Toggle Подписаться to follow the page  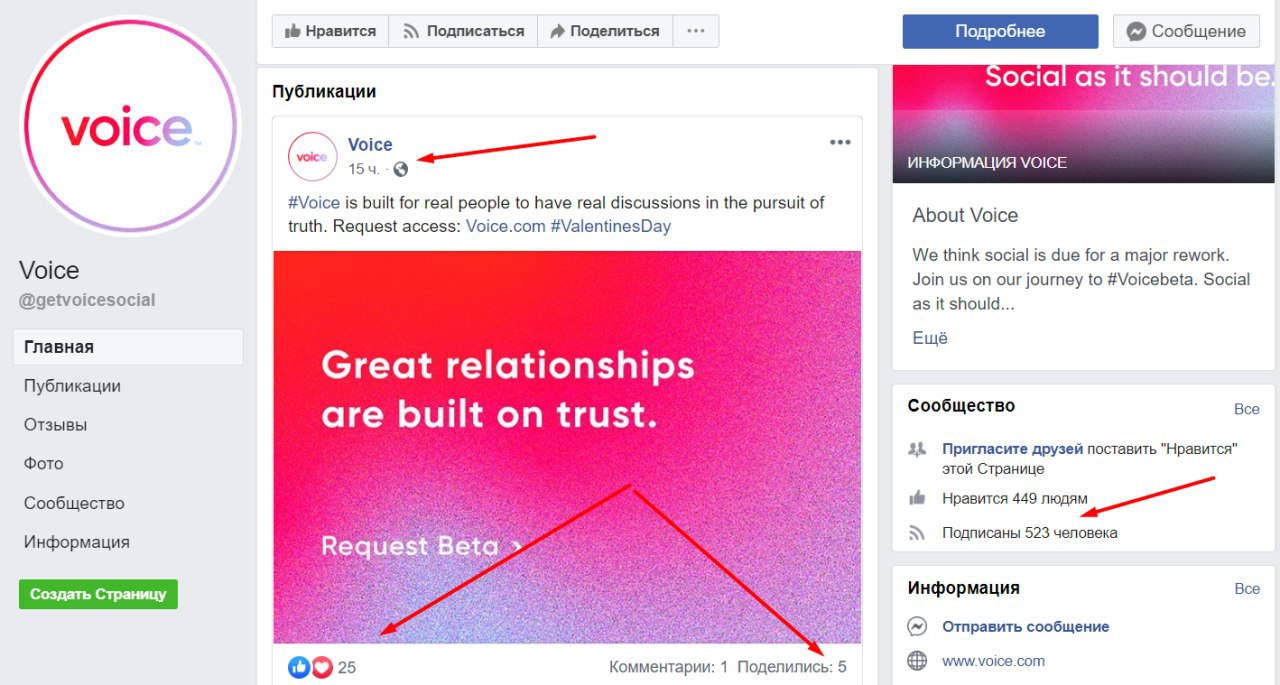[x=463, y=31]
